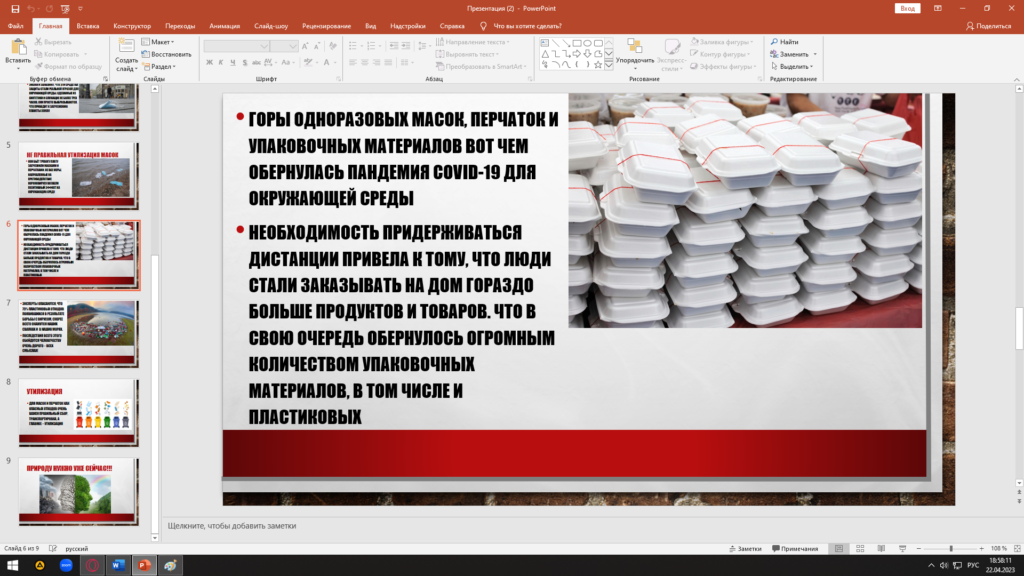The height and width of the screenshot is (576, 1024).
Task: Click the zoom out minus icon
Action: tap(919, 549)
